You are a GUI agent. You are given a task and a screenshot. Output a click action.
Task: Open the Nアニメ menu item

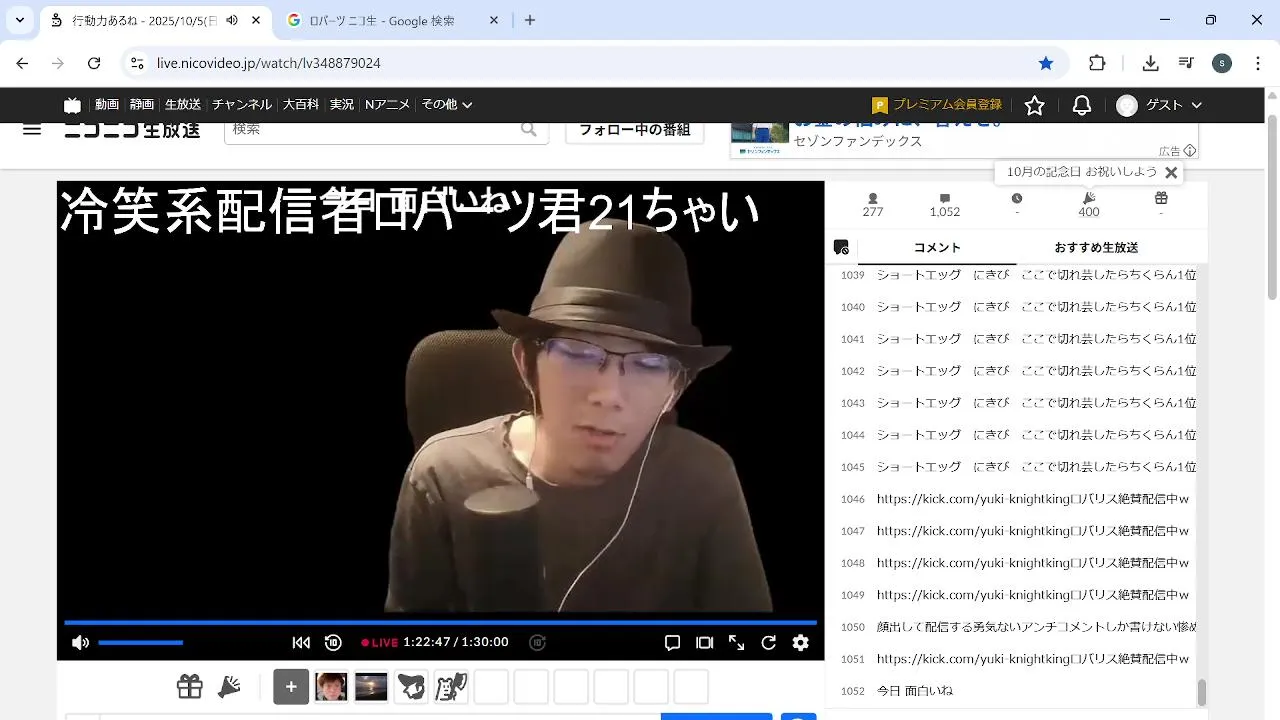coord(388,105)
